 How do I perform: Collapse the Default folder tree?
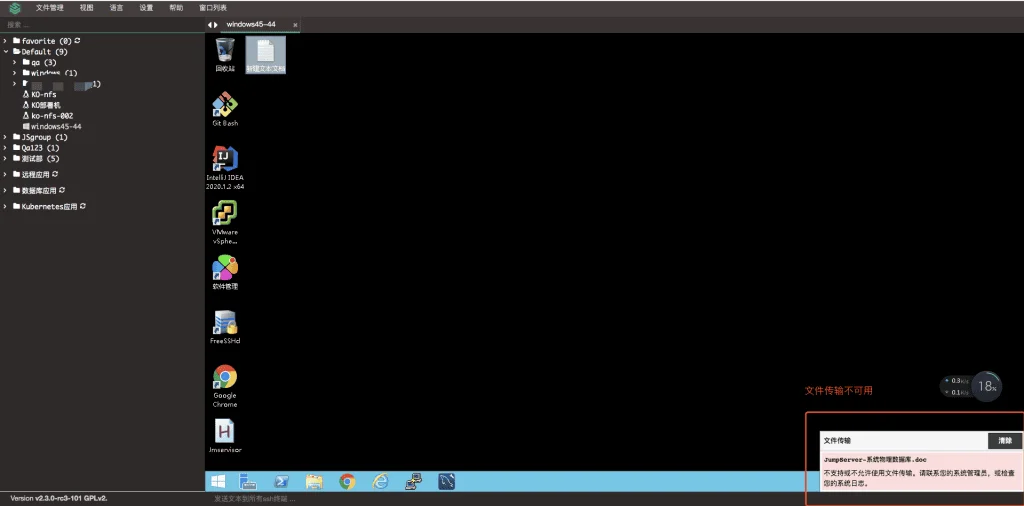click(5, 52)
